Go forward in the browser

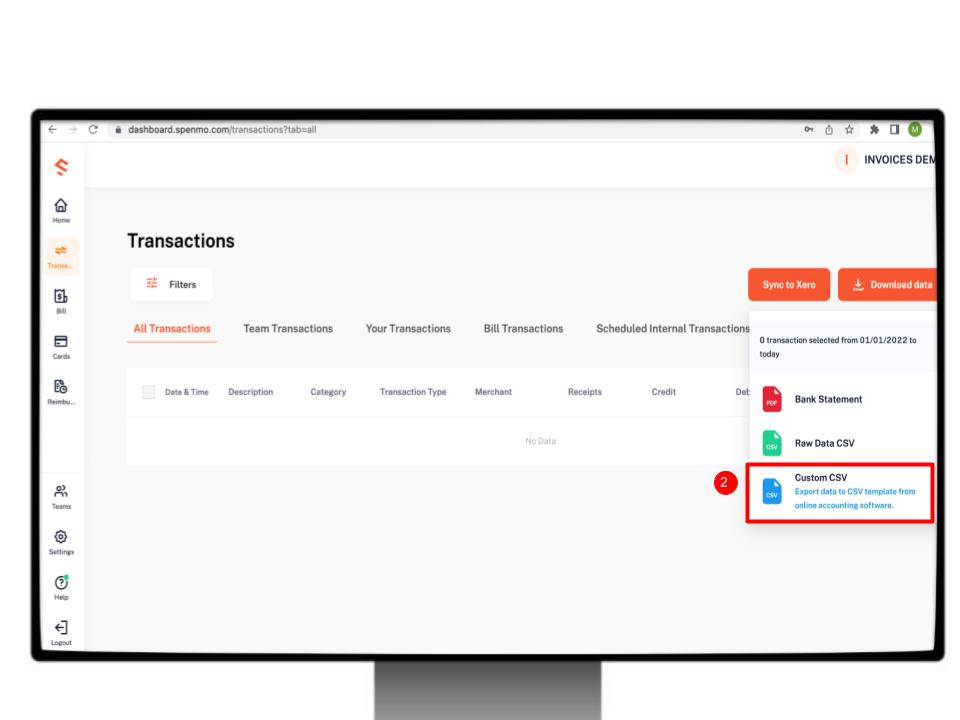73,129
